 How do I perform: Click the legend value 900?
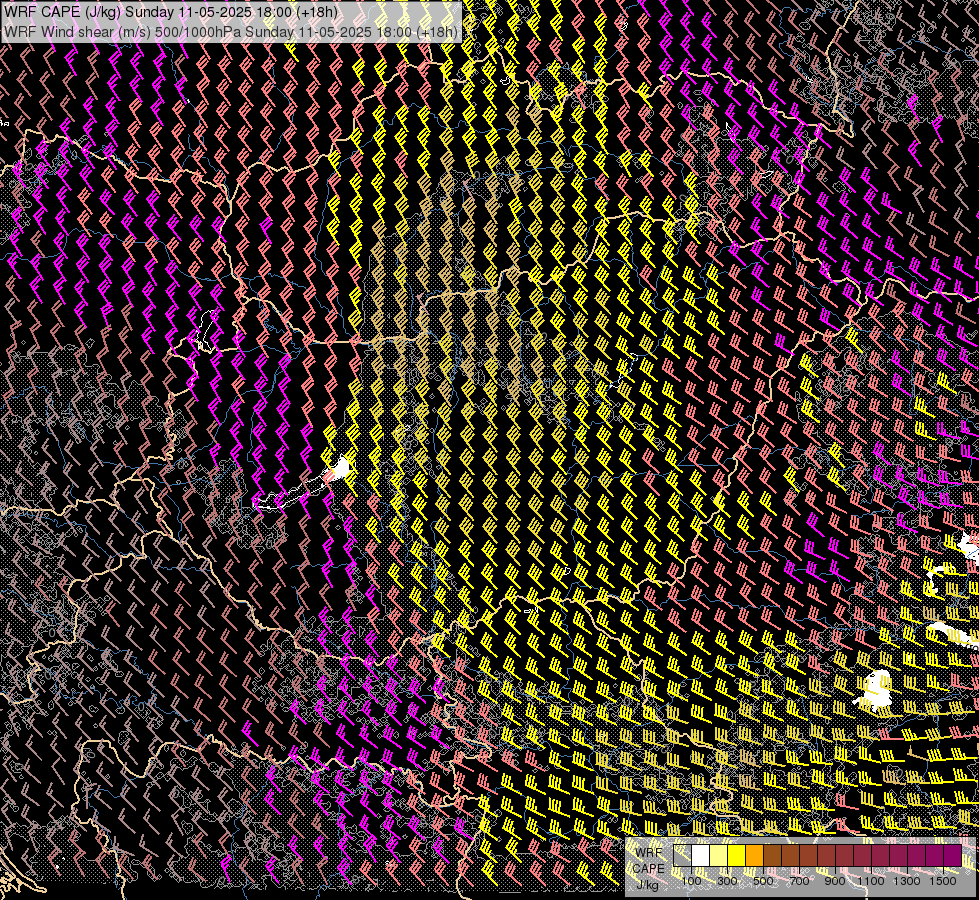click(x=835, y=881)
